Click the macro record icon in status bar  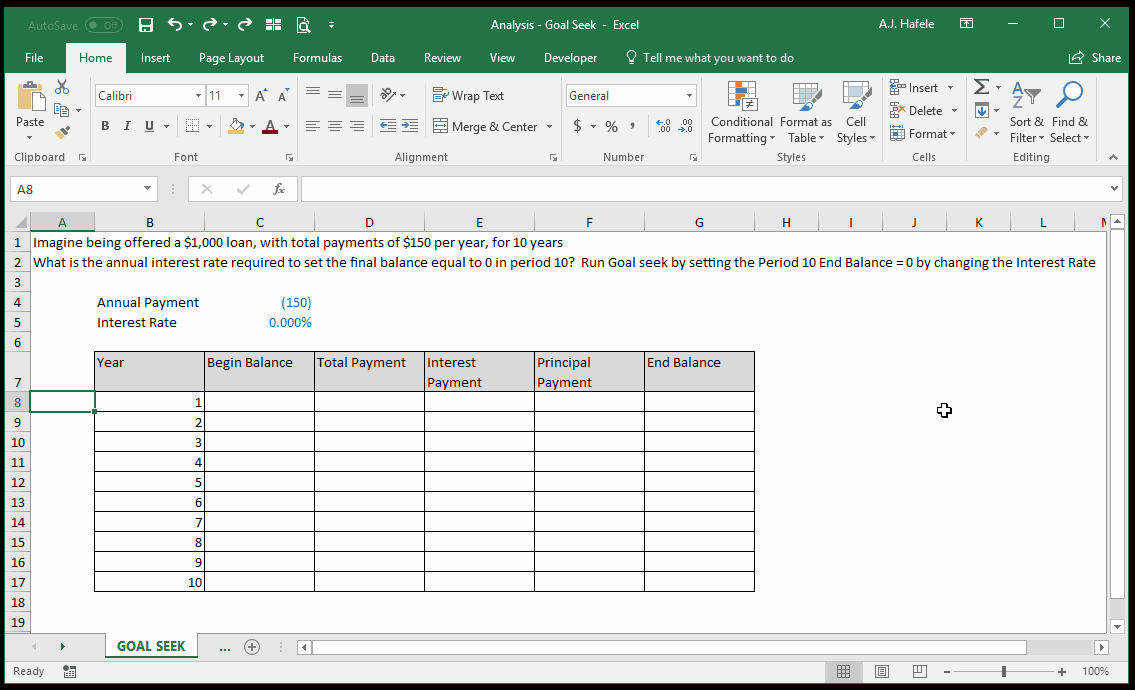69,672
